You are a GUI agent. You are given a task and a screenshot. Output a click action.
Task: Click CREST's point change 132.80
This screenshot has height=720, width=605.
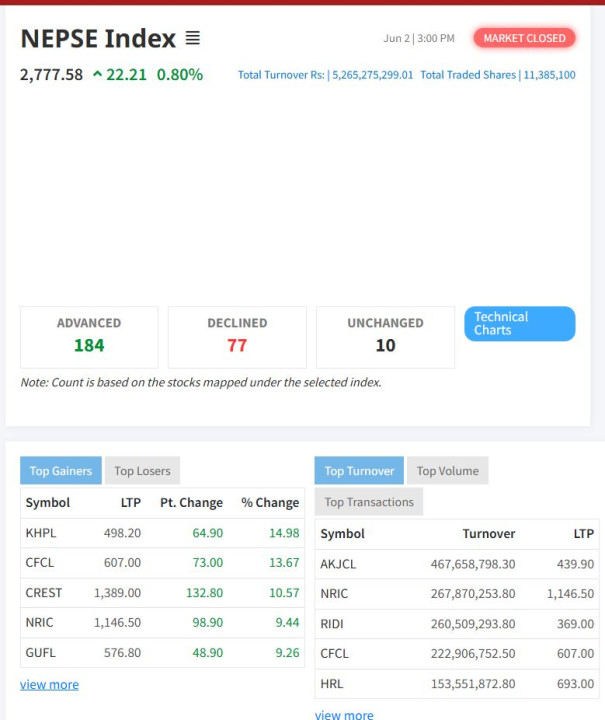click(x=205, y=593)
